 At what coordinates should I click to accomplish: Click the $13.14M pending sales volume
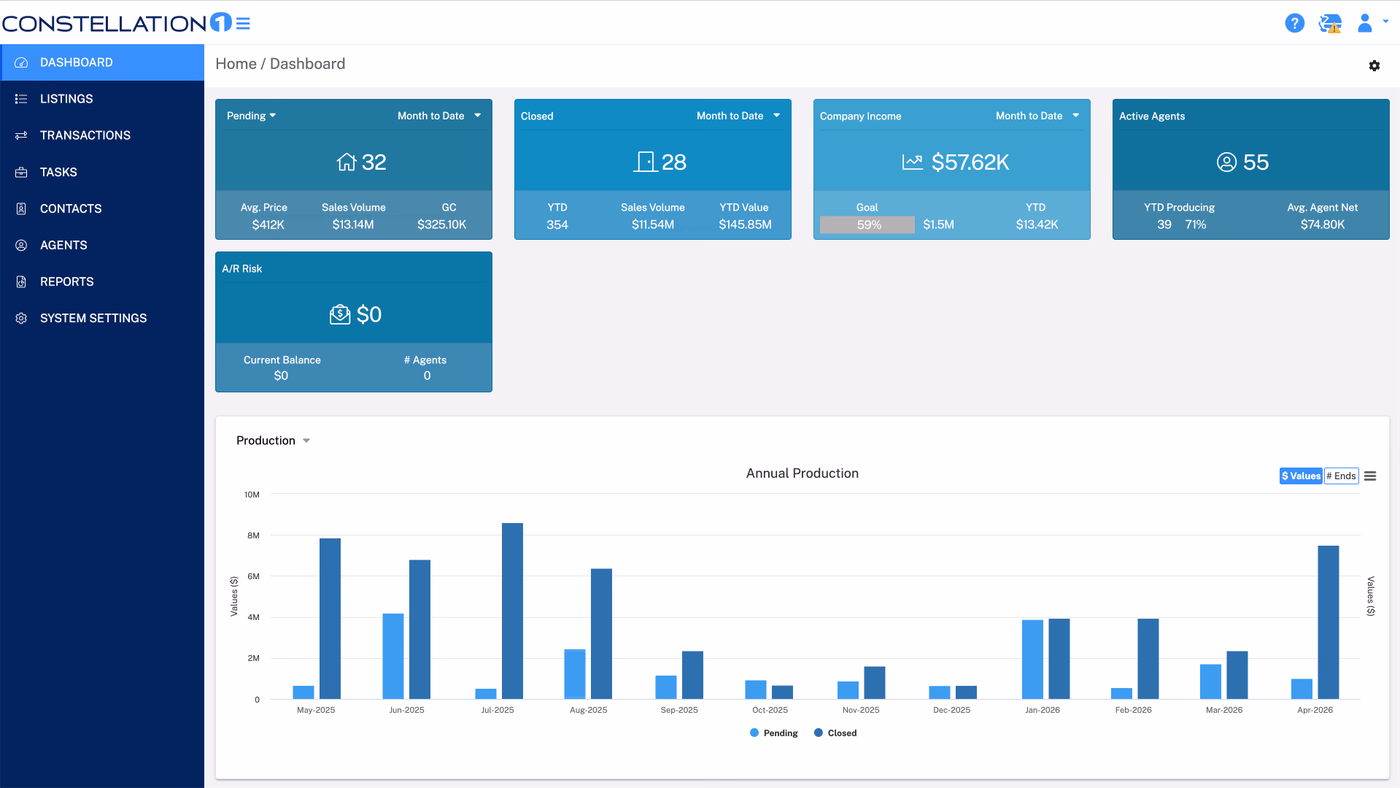353,225
